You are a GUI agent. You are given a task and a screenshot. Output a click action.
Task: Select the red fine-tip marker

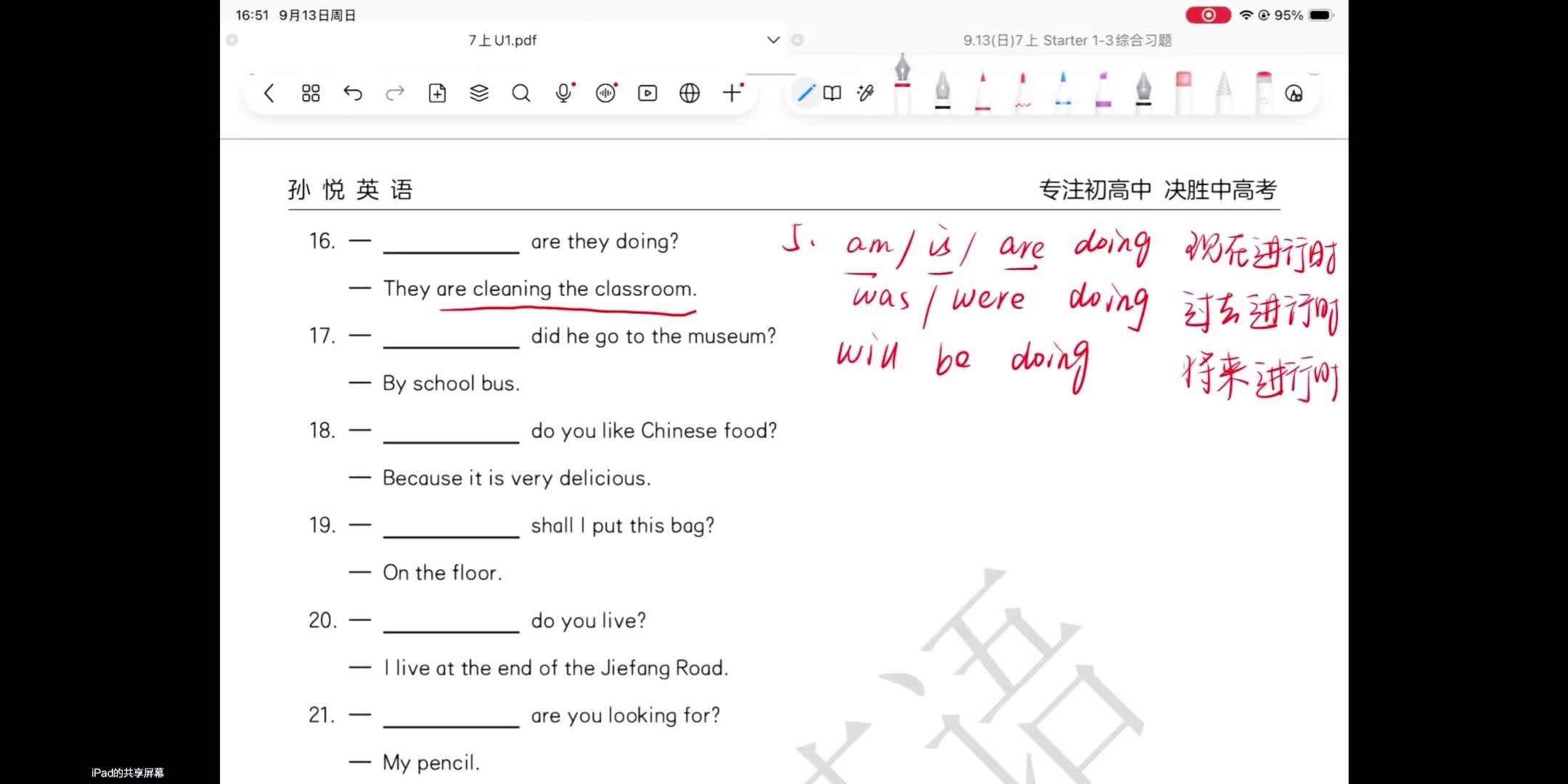[x=983, y=92]
